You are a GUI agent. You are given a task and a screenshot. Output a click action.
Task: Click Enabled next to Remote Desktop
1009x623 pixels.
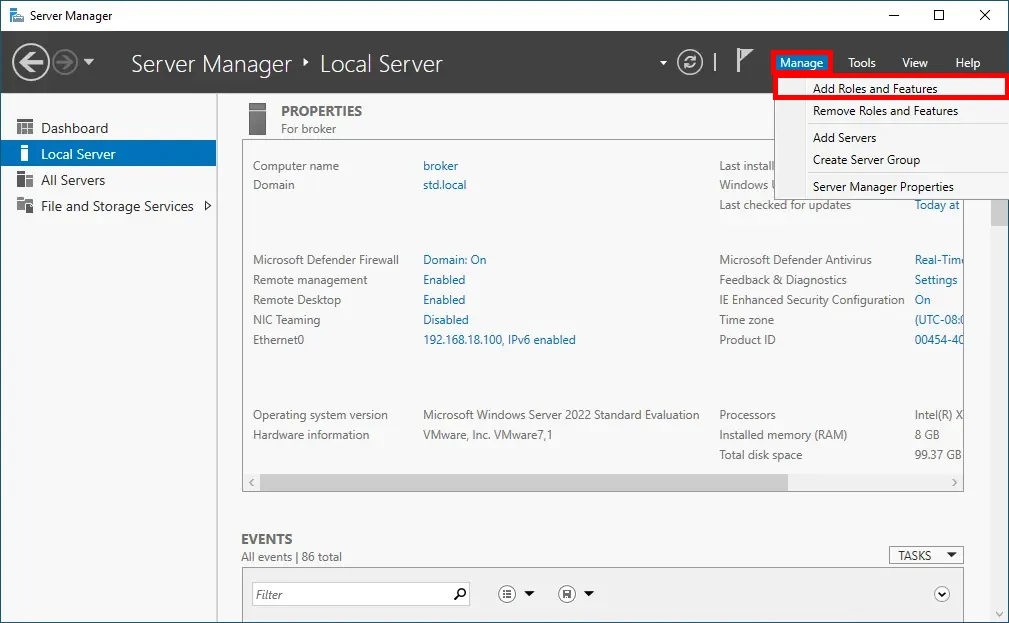point(443,299)
